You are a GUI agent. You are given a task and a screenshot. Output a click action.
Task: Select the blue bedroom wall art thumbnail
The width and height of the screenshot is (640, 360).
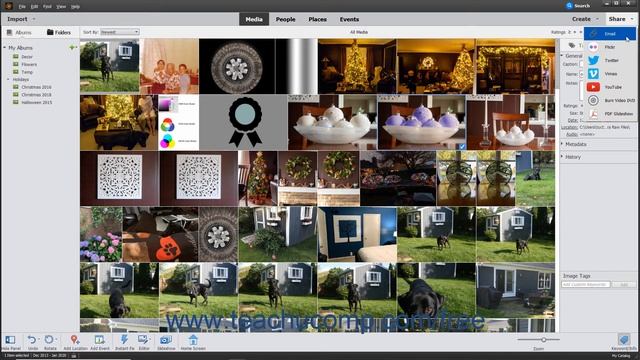(x=357, y=234)
